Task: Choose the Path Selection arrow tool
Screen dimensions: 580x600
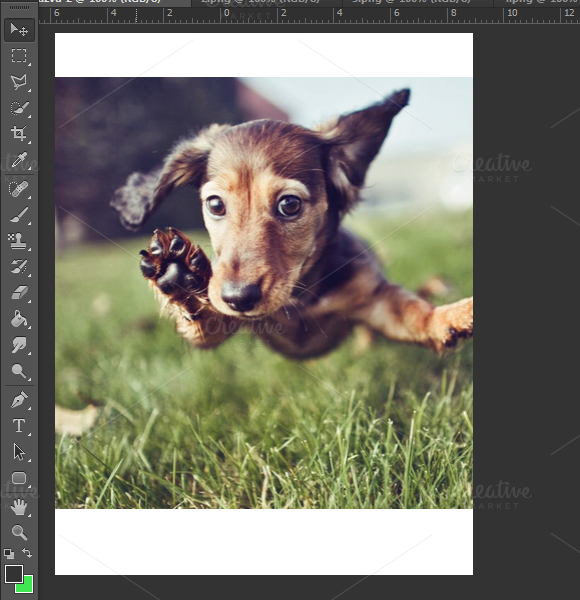Action: (x=19, y=452)
